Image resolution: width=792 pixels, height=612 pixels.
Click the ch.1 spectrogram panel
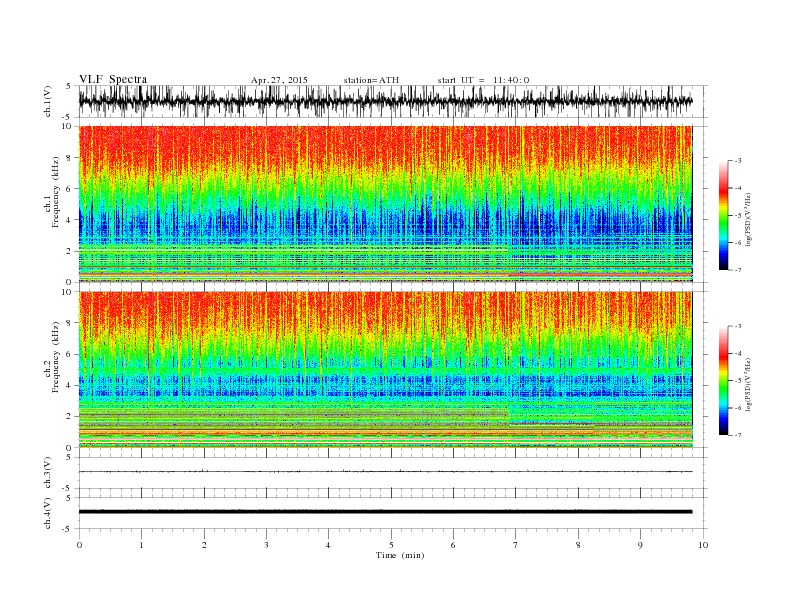pos(386,204)
